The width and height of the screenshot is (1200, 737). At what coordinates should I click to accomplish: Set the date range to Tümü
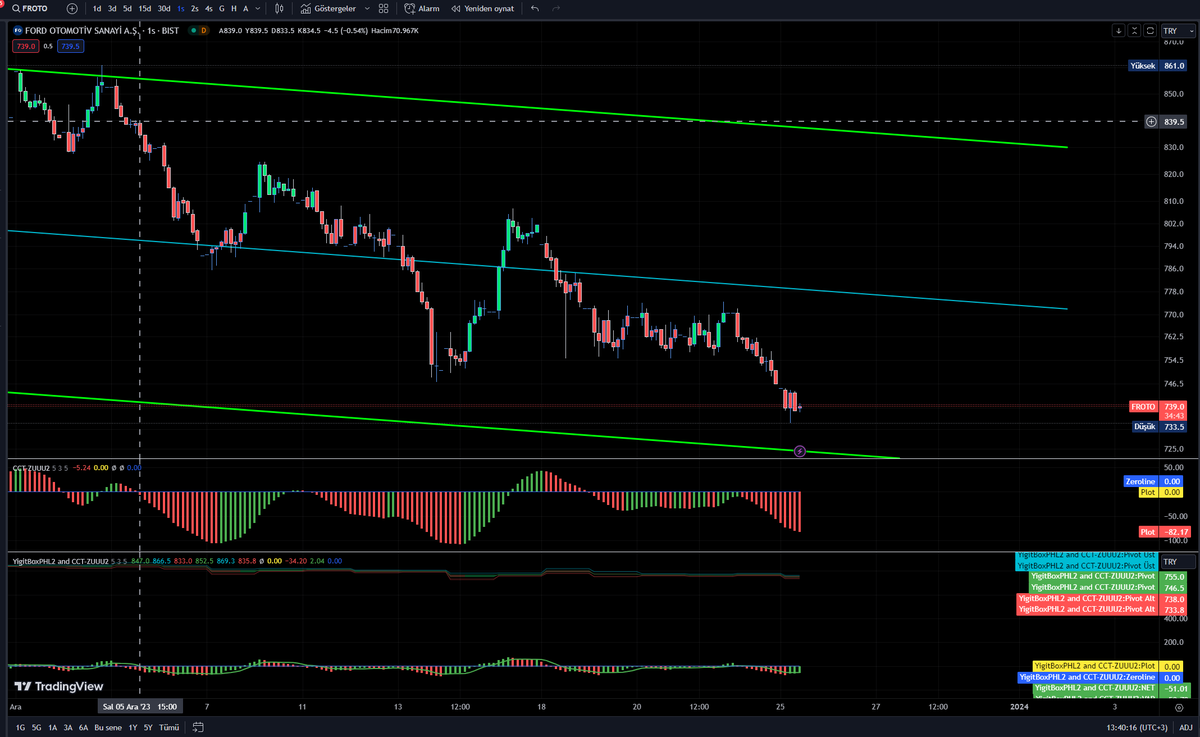169,727
